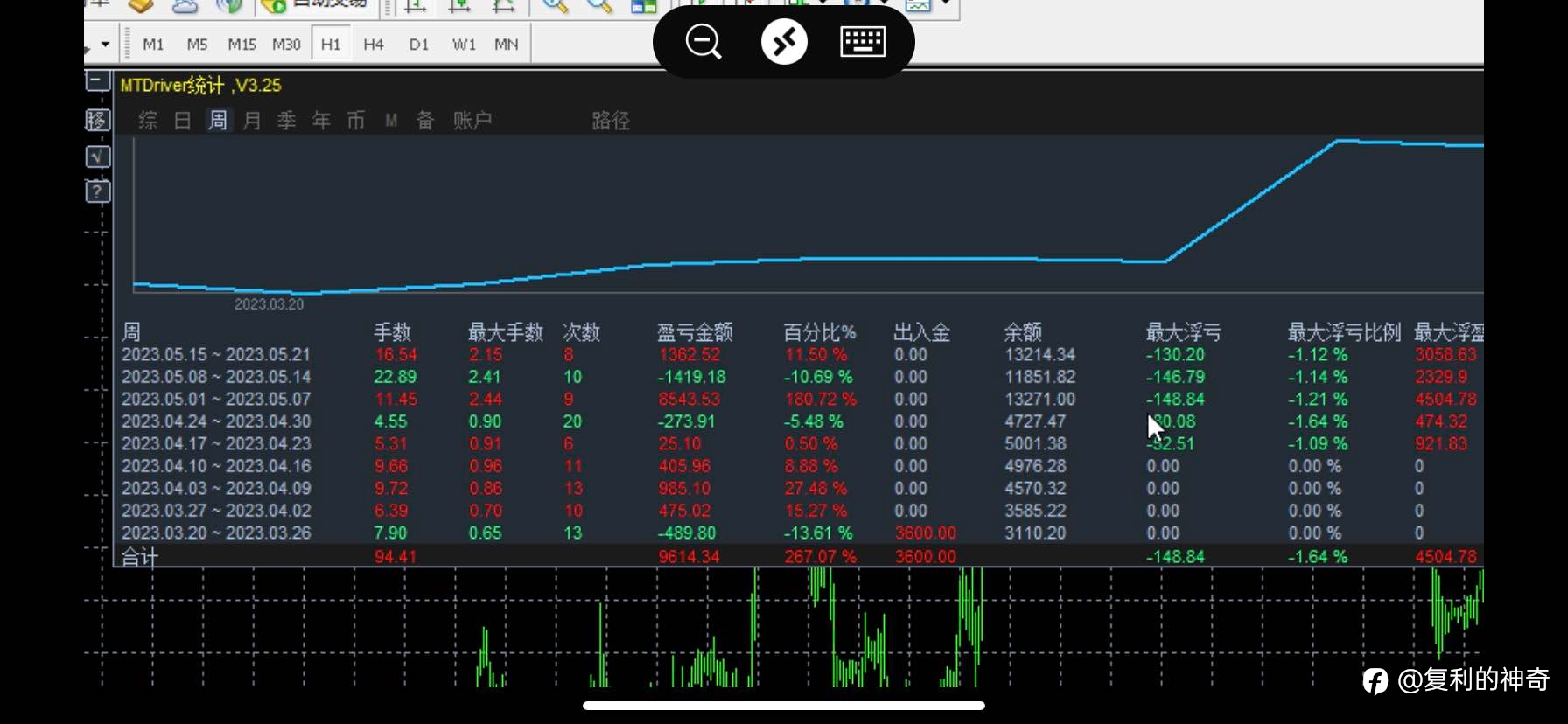Image resolution: width=1568 pixels, height=724 pixels.
Task: Click the zoom in magnifier in toolbar
Action: pos(555,6)
